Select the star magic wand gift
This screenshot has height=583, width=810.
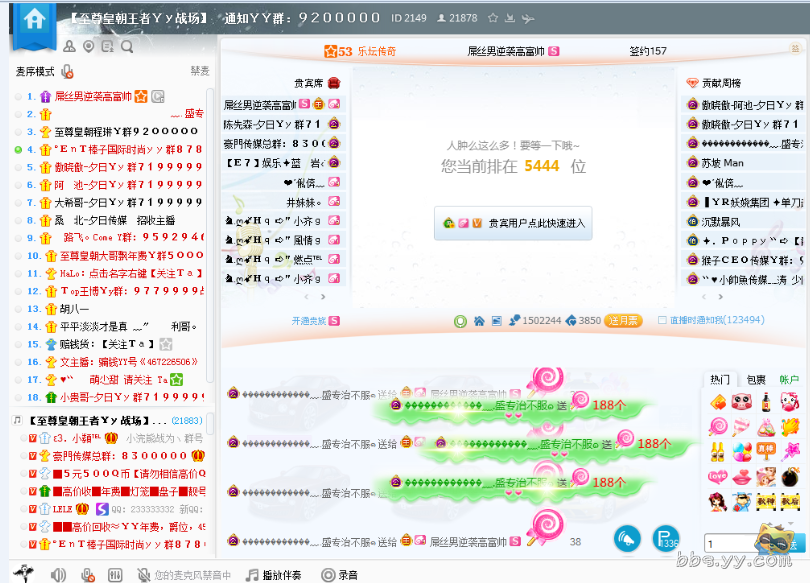pos(790,452)
